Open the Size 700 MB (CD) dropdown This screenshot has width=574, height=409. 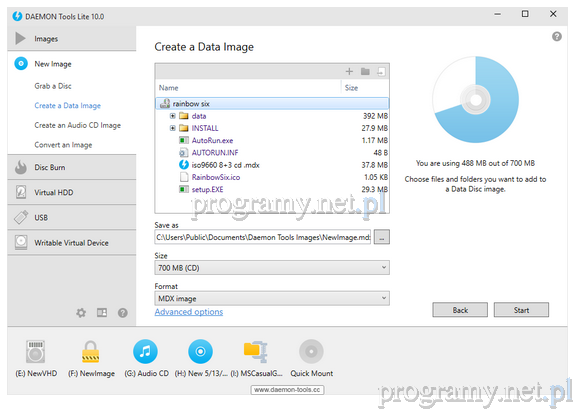(272, 268)
